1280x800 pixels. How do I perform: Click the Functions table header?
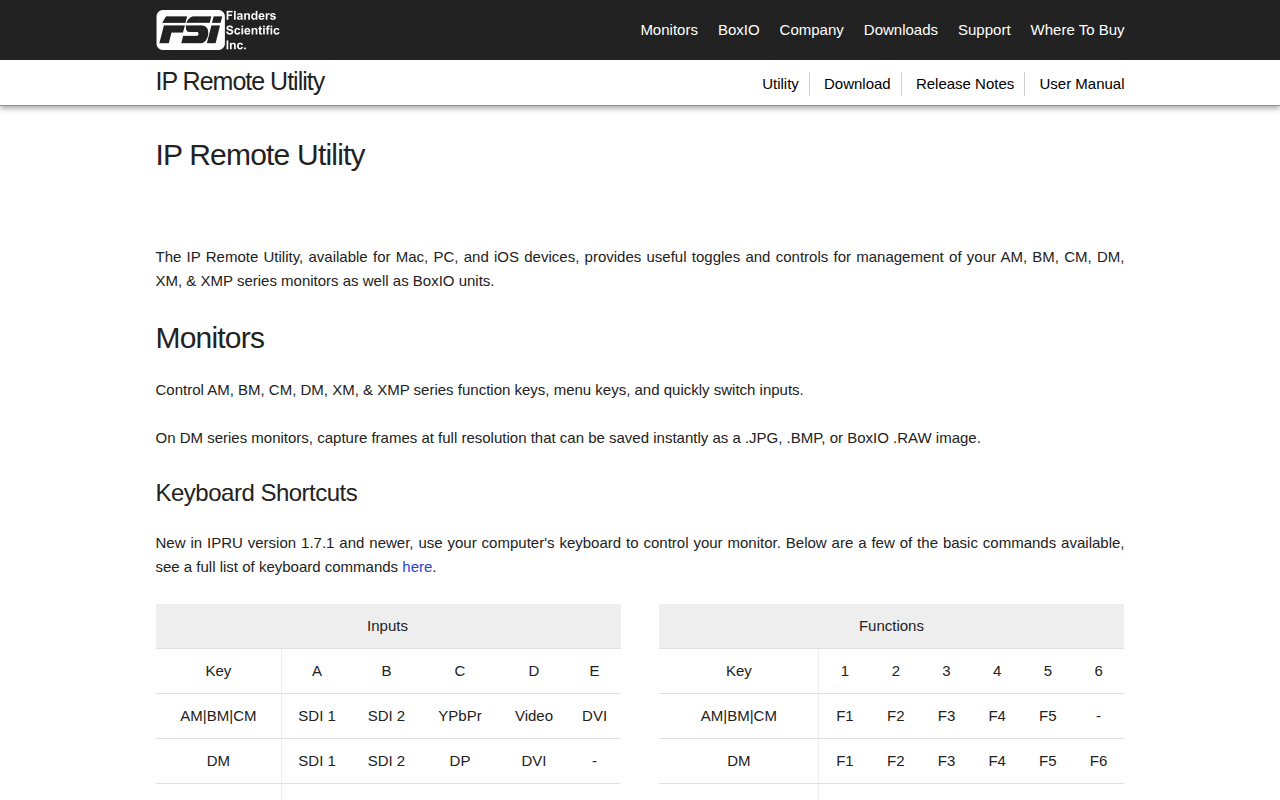(x=891, y=626)
